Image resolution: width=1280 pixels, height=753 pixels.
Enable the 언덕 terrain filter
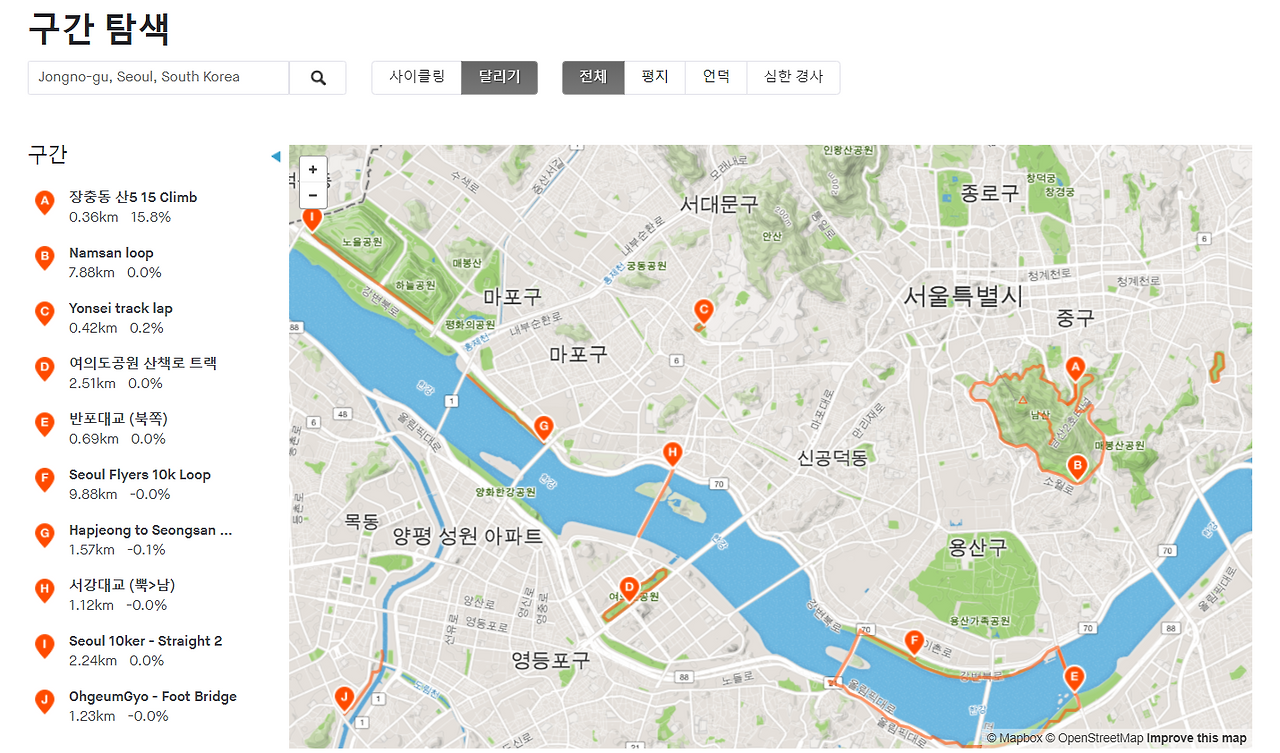[716, 77]
